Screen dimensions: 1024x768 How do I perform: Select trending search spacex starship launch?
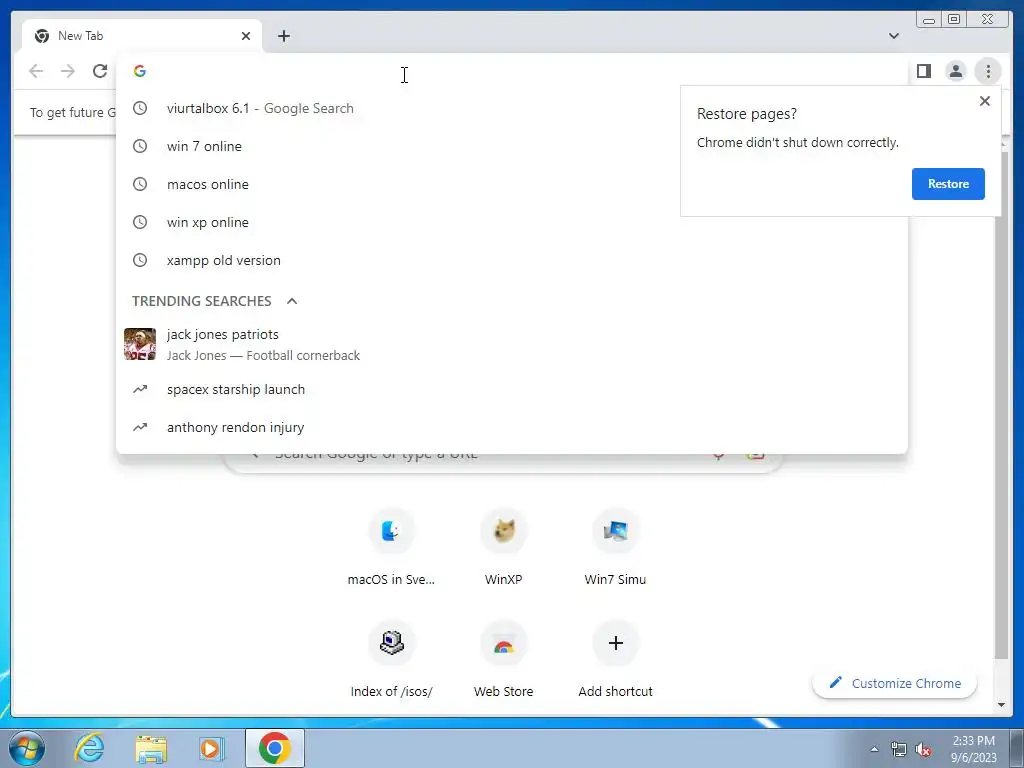coord(512,389)
